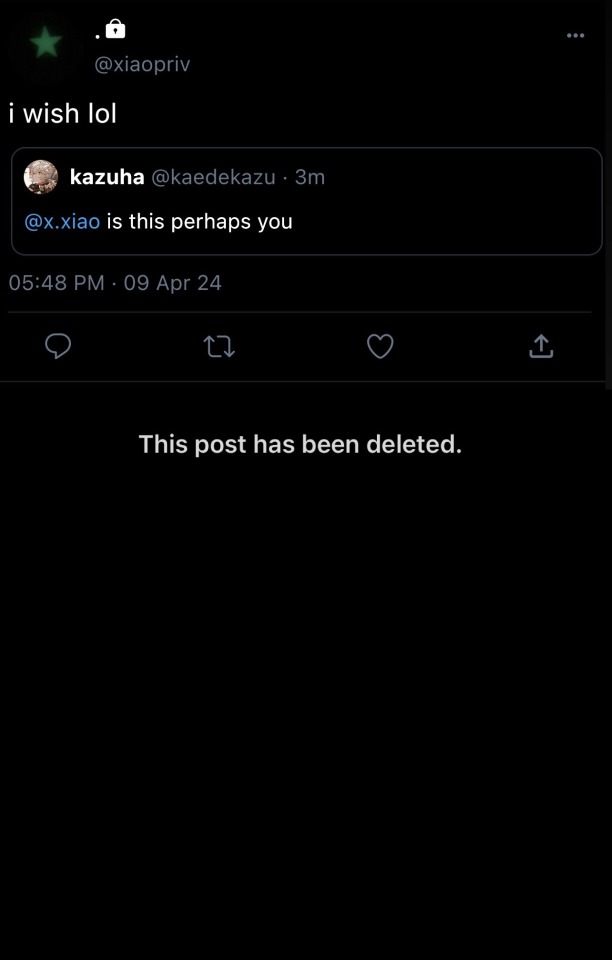Follow the @x.xiao mention link

tap(62, 222)
